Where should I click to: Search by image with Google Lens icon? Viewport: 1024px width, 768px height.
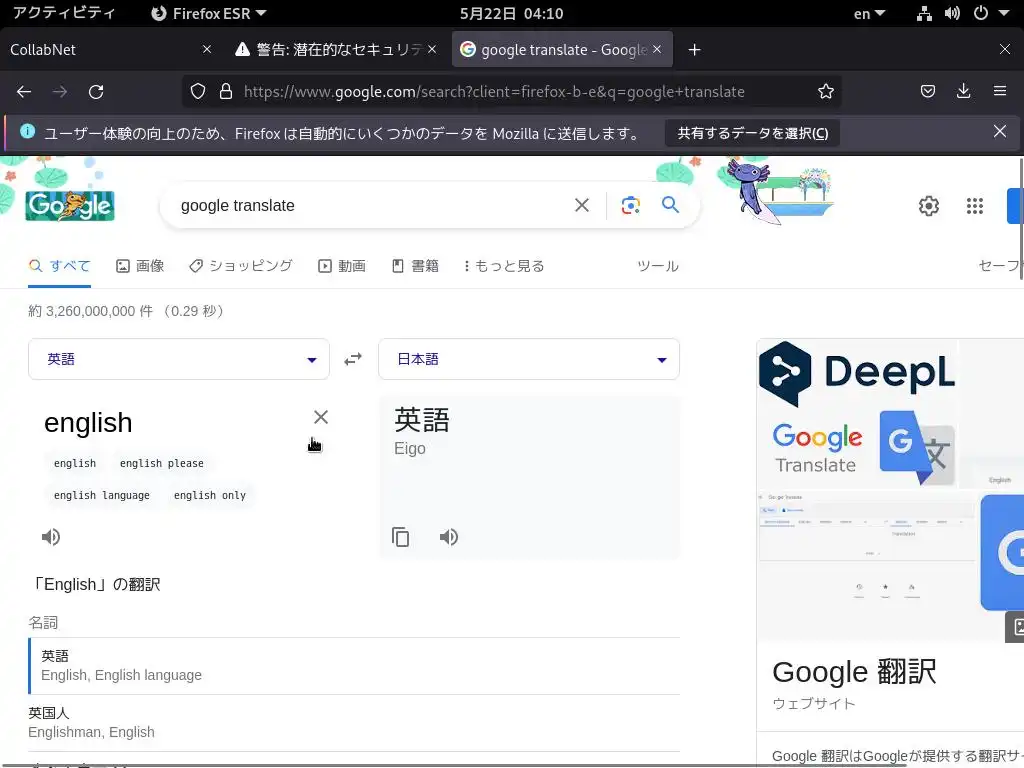pos(630,205)
